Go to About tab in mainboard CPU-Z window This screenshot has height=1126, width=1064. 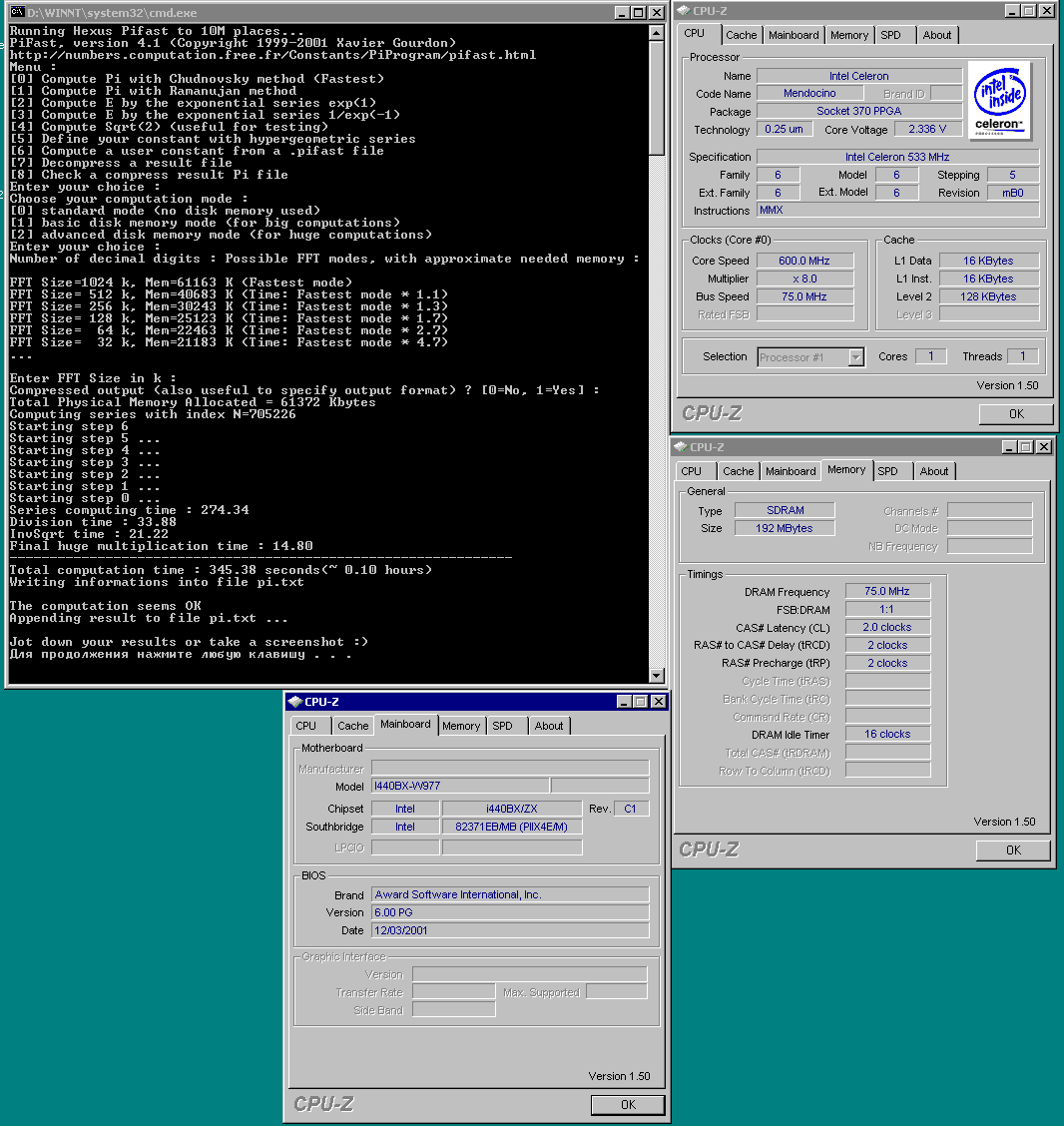pos(549,726)
